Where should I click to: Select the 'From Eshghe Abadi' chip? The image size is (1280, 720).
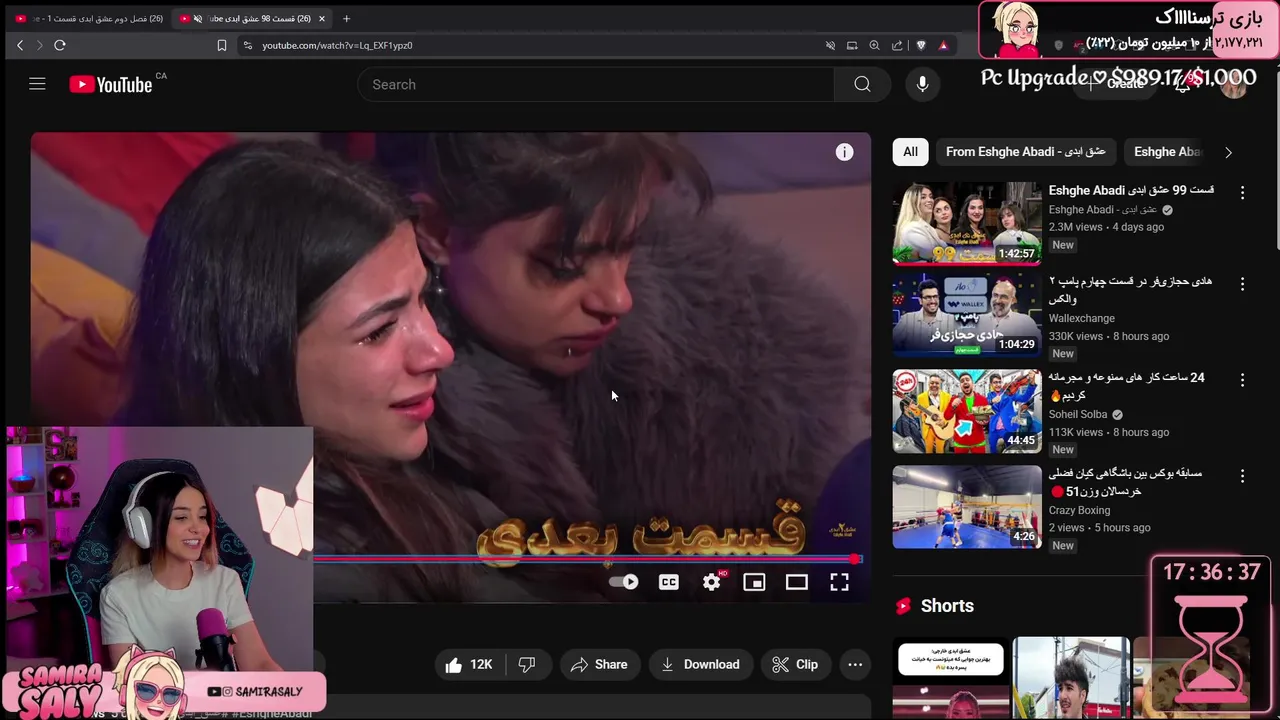[1025, 152]
